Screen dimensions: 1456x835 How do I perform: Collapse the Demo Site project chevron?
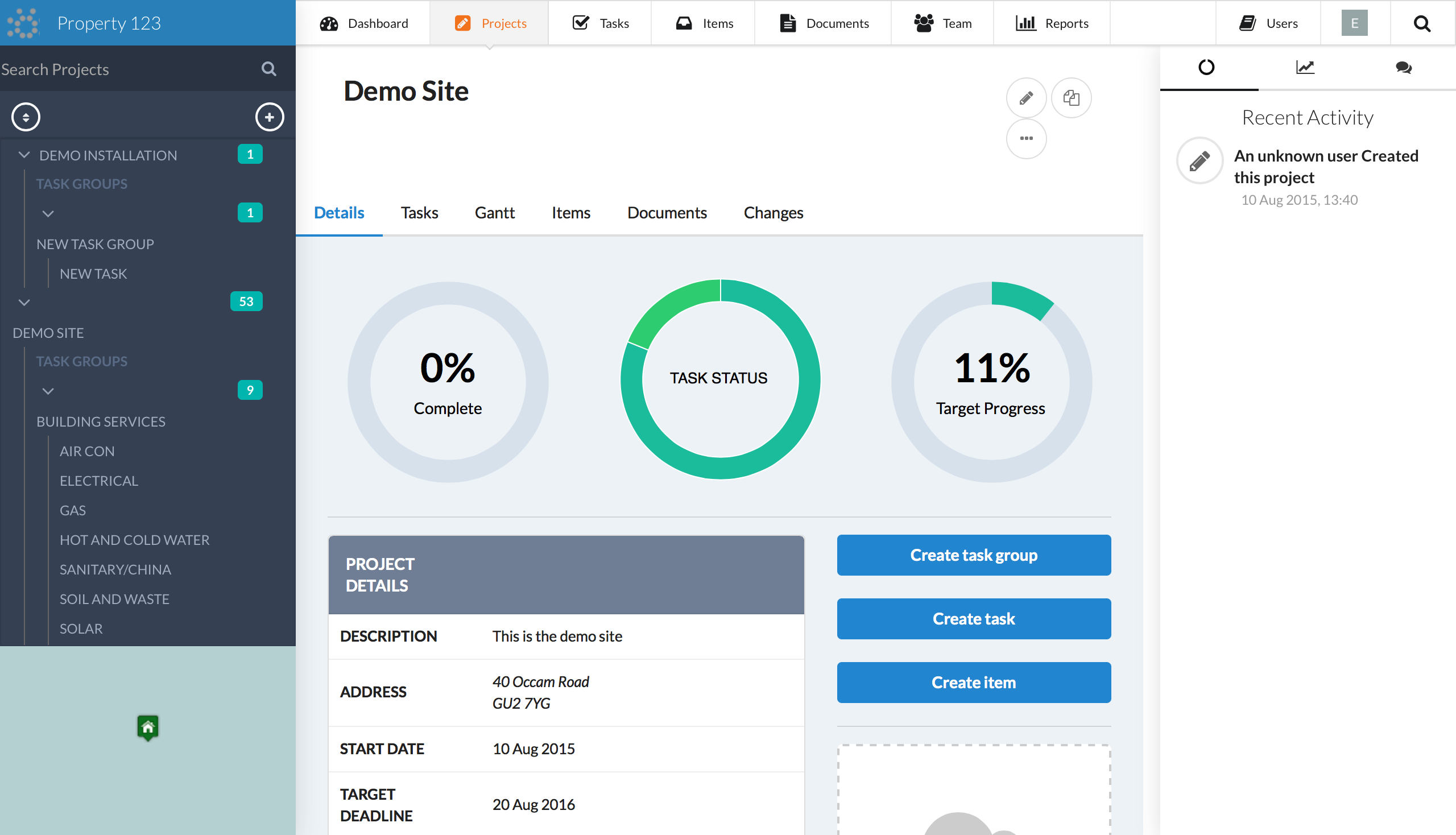coord(24,302)
